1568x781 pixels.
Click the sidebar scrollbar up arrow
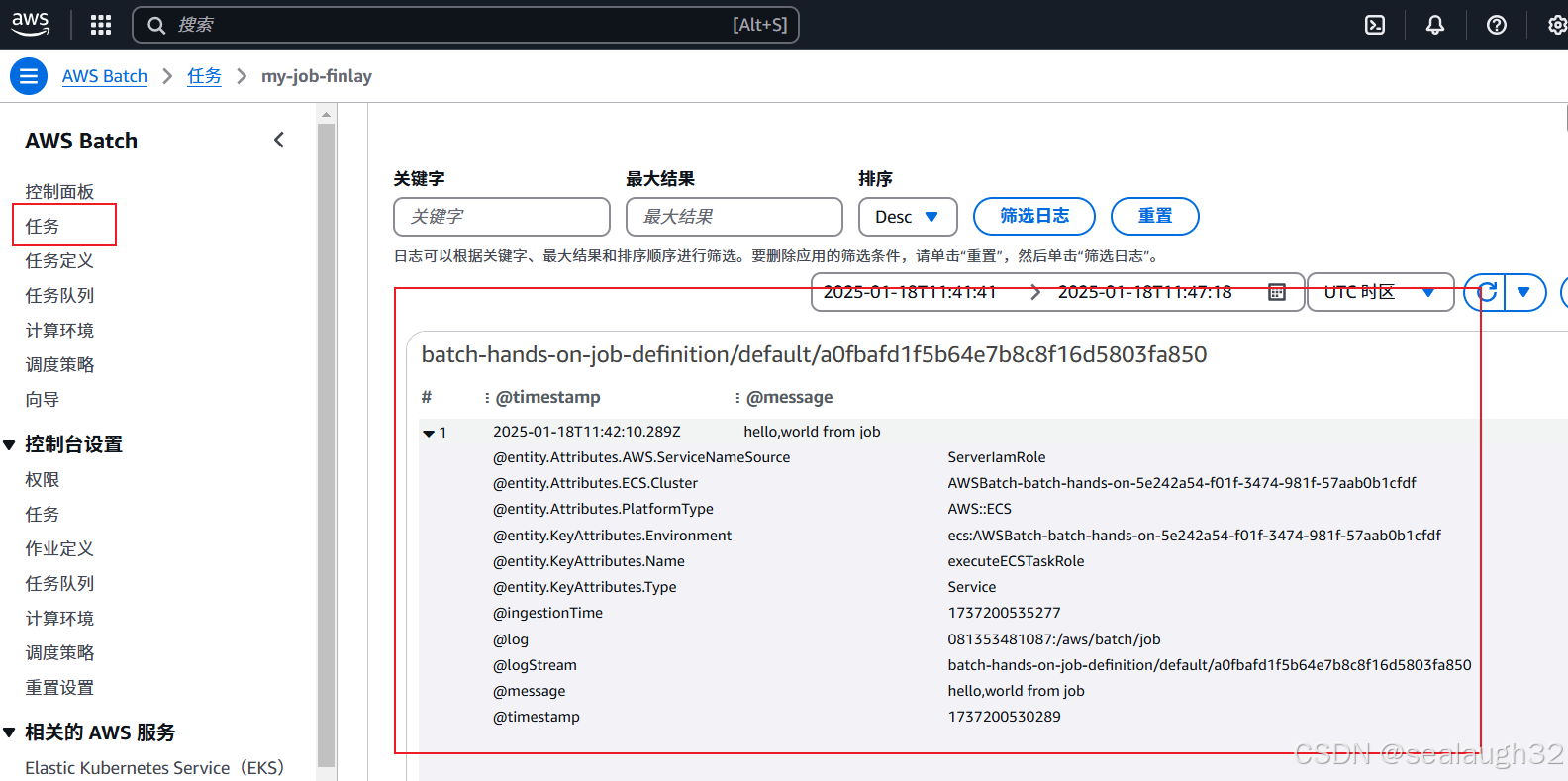(327, 114)
